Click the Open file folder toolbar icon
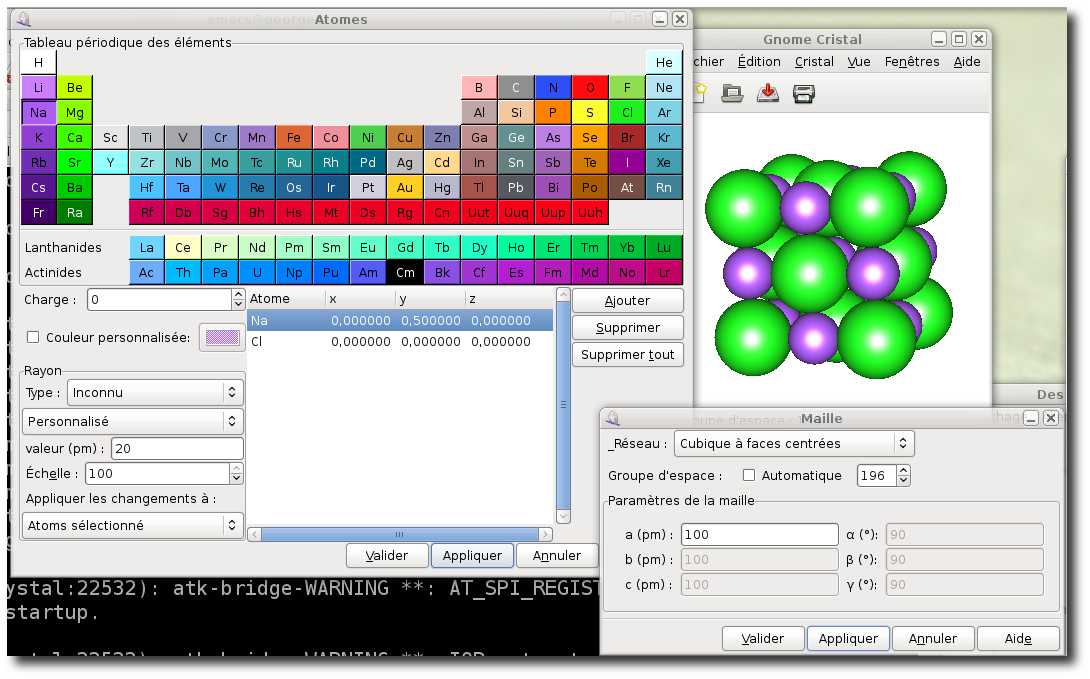 tap(733, 93)
